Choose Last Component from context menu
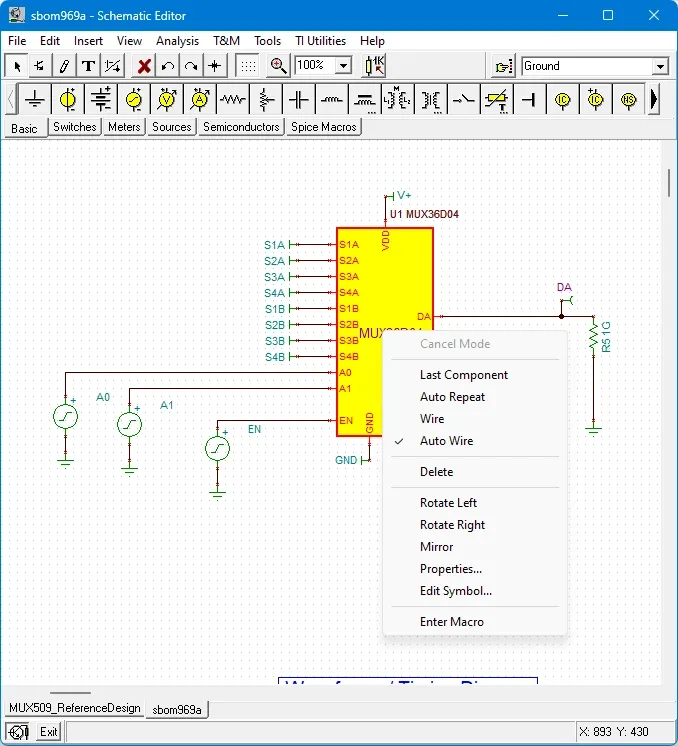678x746 pixels. pyautogui.click(x=474, y=375)
